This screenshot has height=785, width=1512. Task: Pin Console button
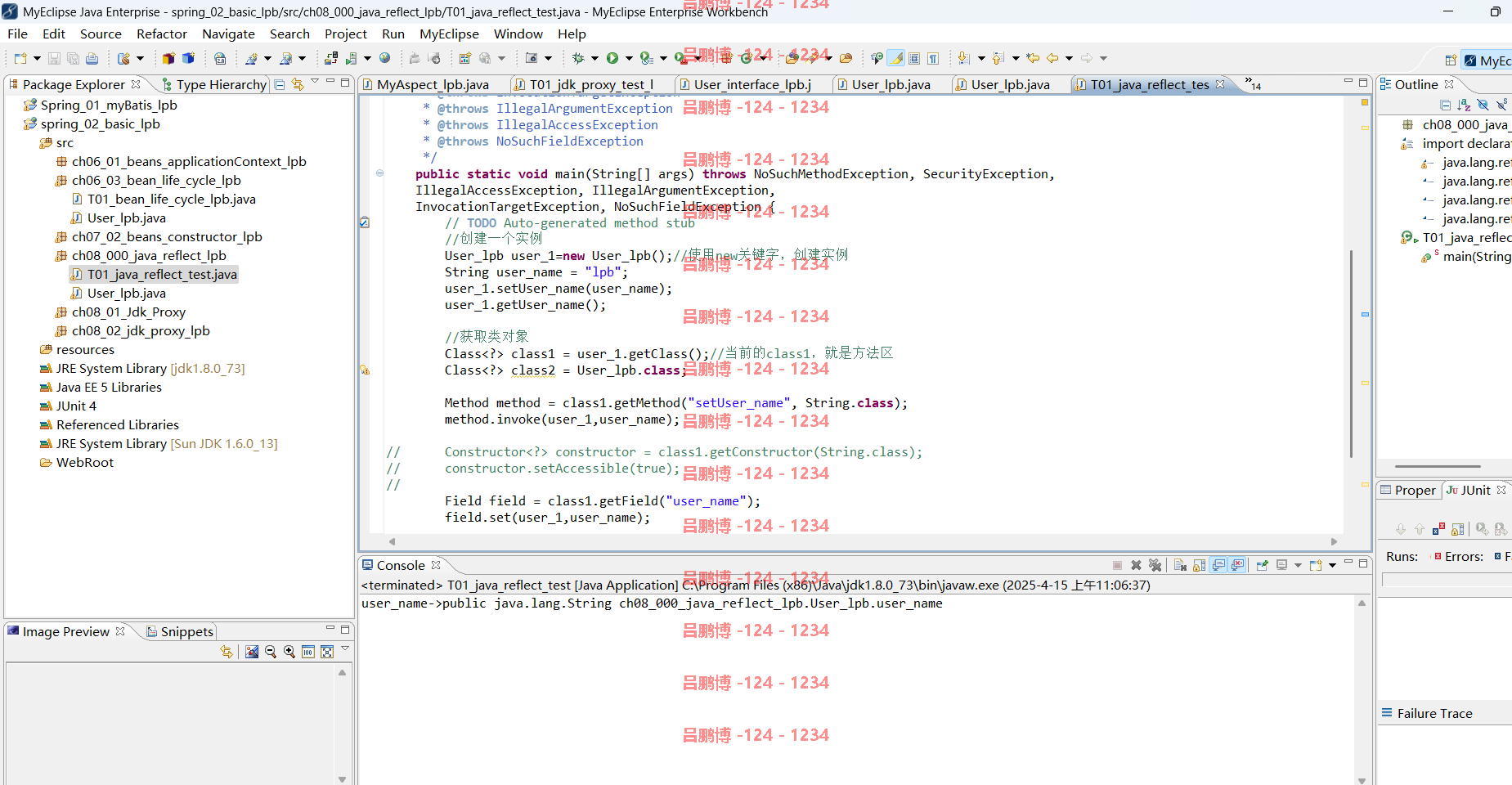point(1262,565)
